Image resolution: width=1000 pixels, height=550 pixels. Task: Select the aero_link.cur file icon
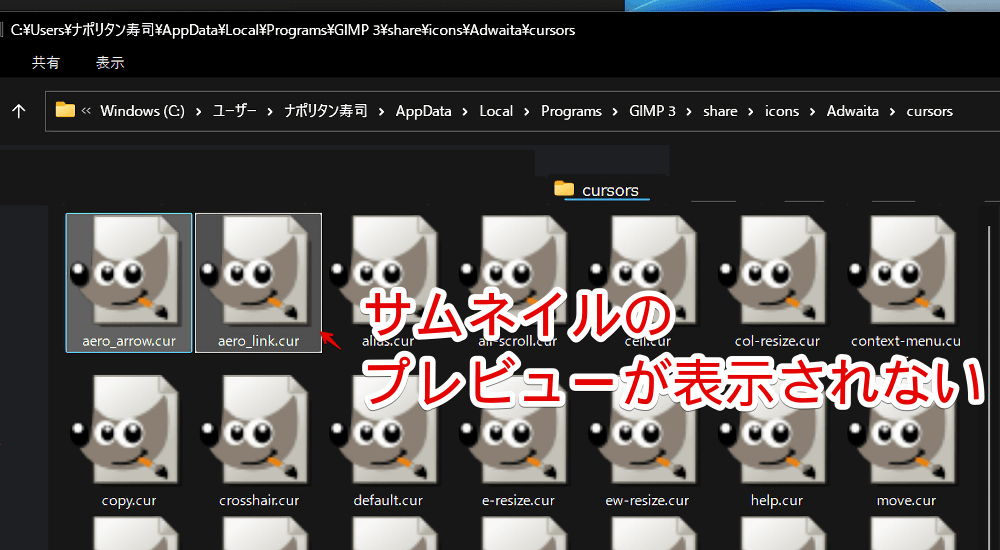pyautogui.click(x=256, y=272)
